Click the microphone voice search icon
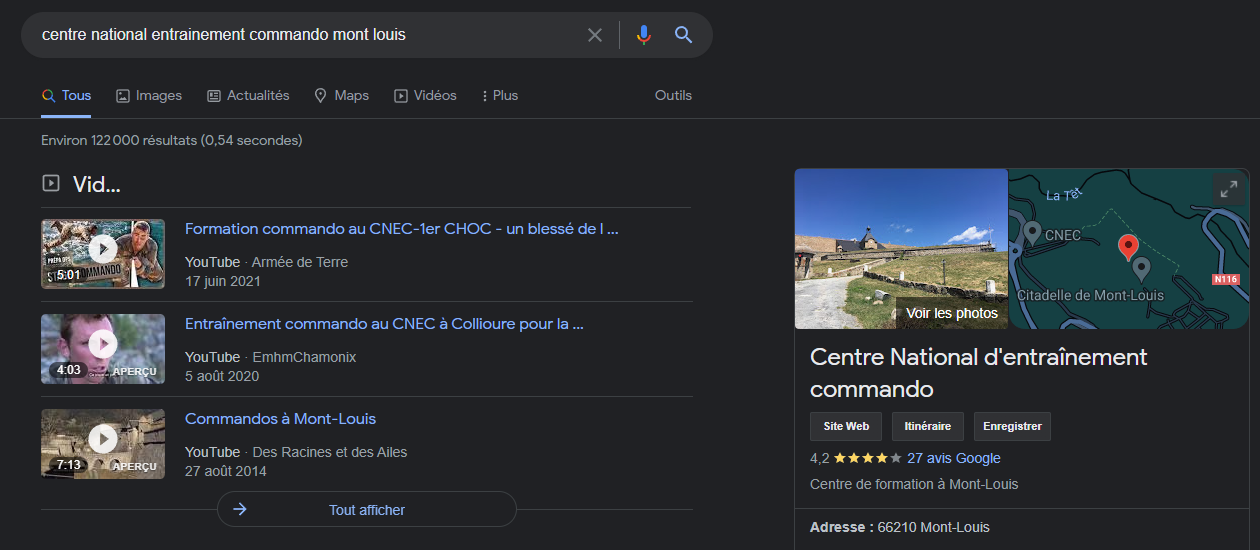Screen dimensions: 1260x550 click(643, 35)
